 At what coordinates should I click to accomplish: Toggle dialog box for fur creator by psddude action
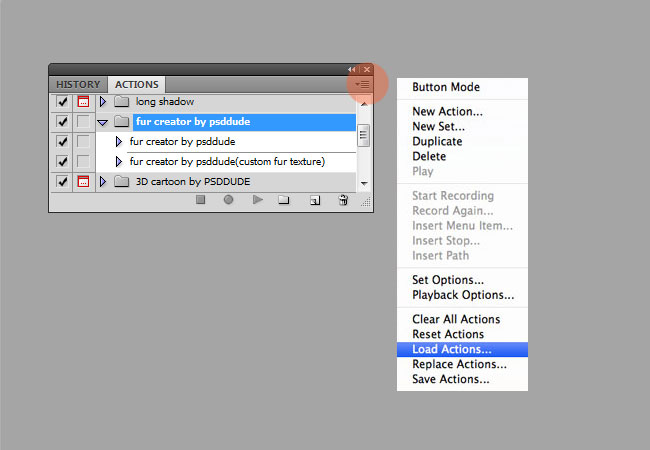(83, 141)
